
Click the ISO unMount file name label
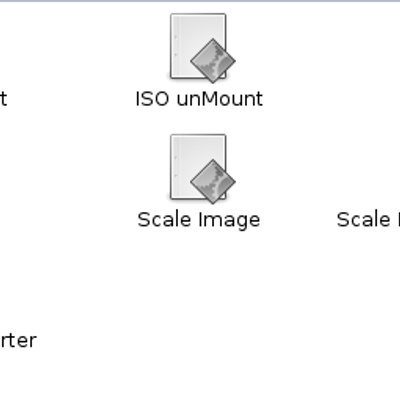199,99
